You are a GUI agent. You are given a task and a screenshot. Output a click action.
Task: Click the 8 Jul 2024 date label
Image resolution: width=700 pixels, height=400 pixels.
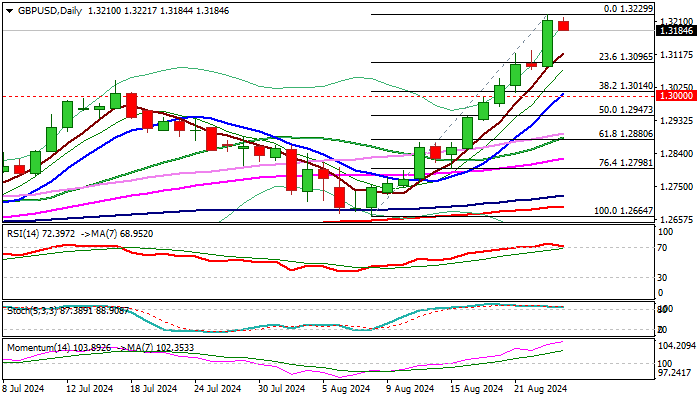pos(23,389)
